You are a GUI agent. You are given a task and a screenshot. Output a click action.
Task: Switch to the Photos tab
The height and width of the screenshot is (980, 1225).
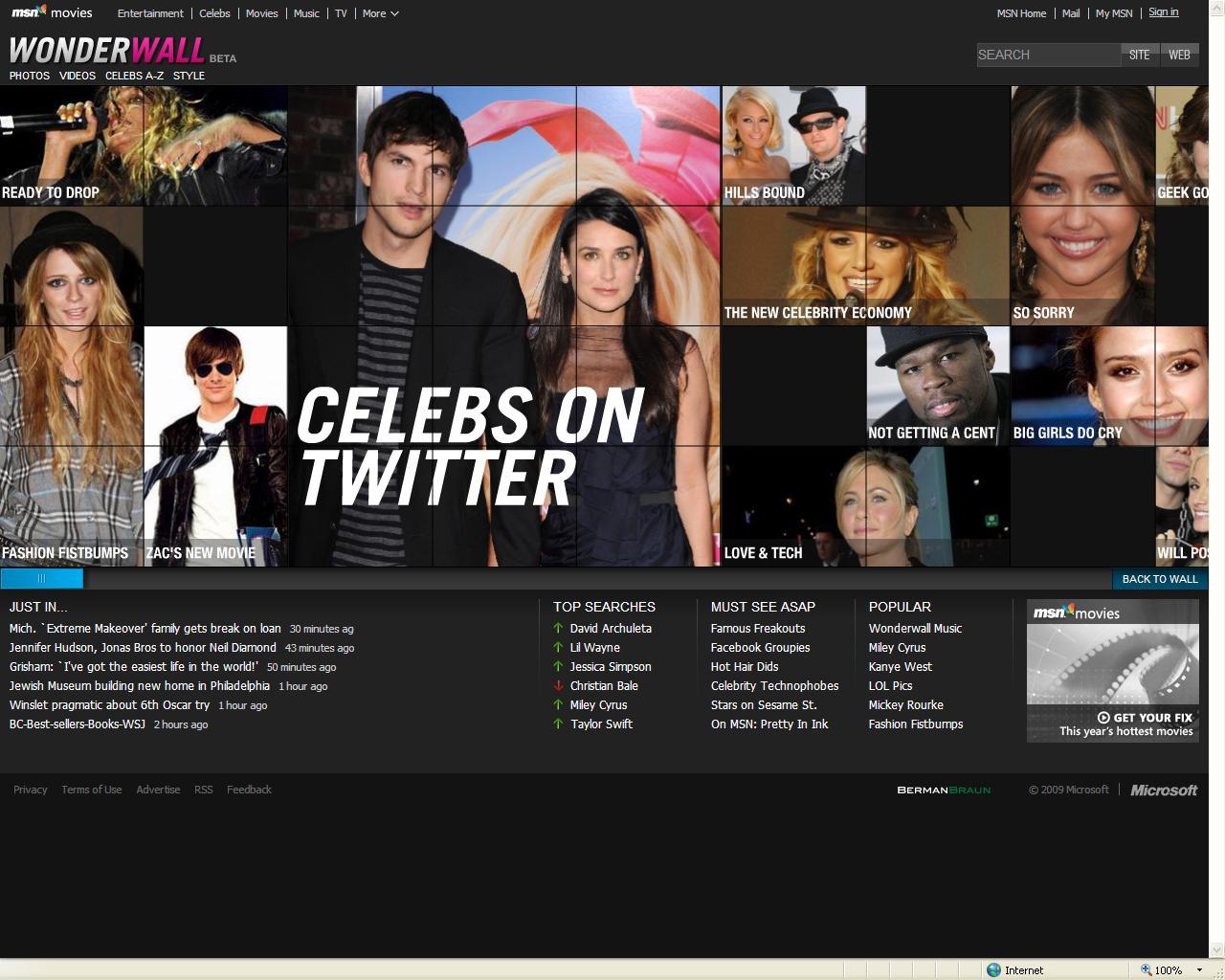[x=30, y=76]
